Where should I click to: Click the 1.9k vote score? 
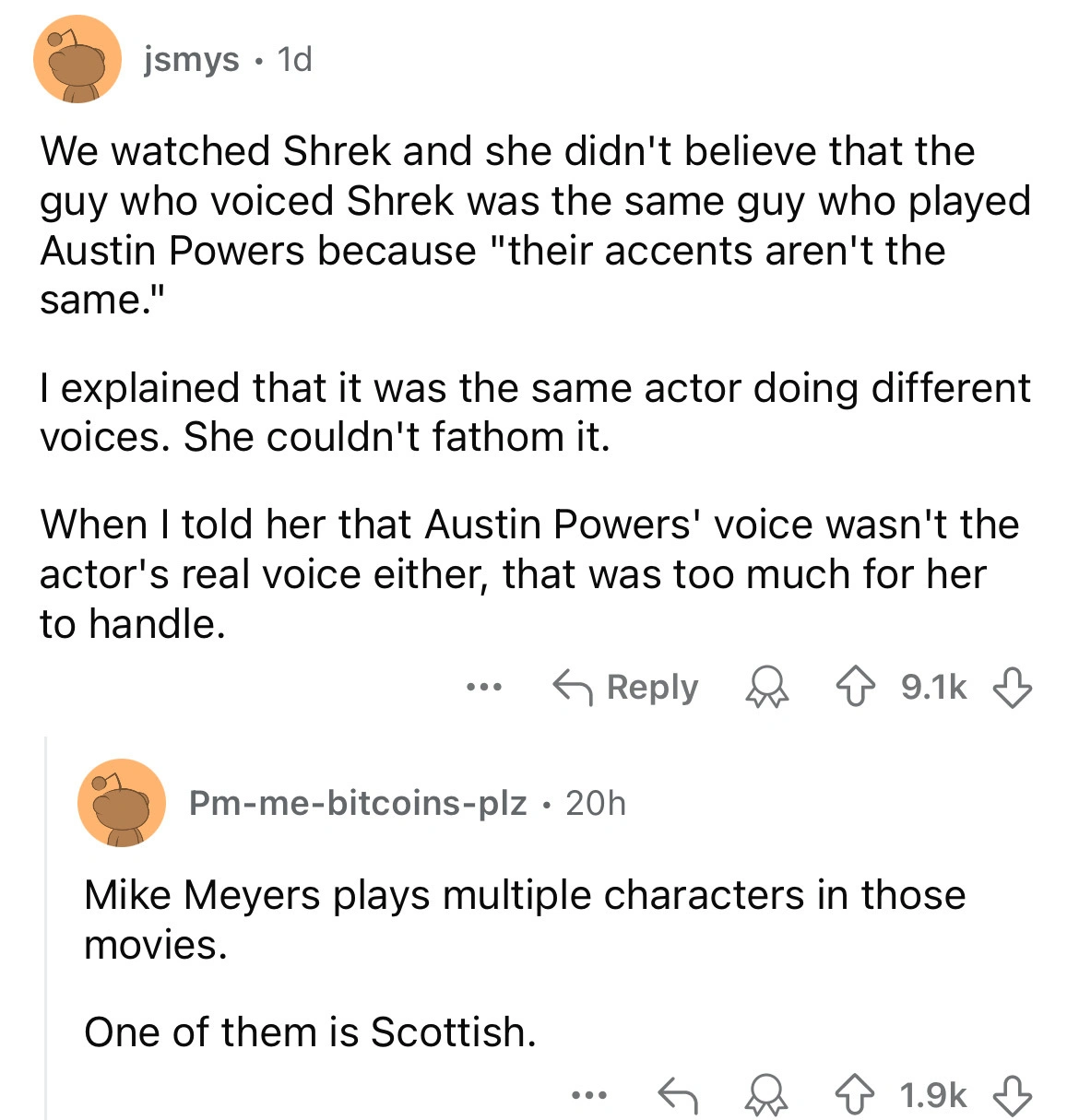click(933, 1095)
